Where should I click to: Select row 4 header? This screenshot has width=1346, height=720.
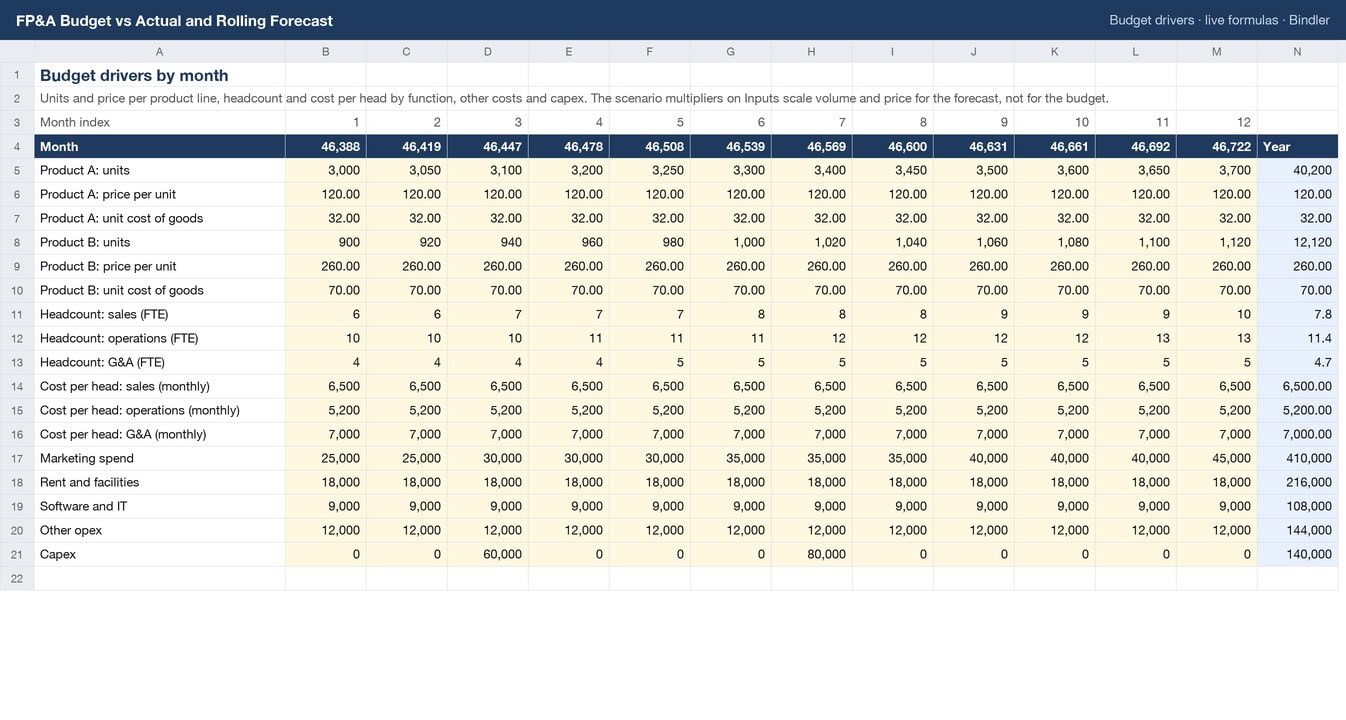17,146
